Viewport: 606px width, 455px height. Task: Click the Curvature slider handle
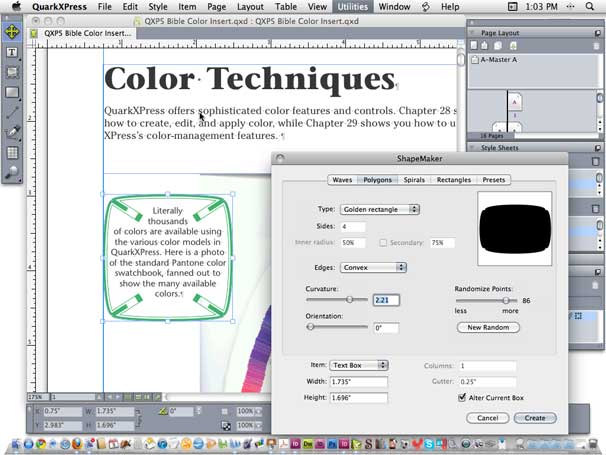point(349,300)
